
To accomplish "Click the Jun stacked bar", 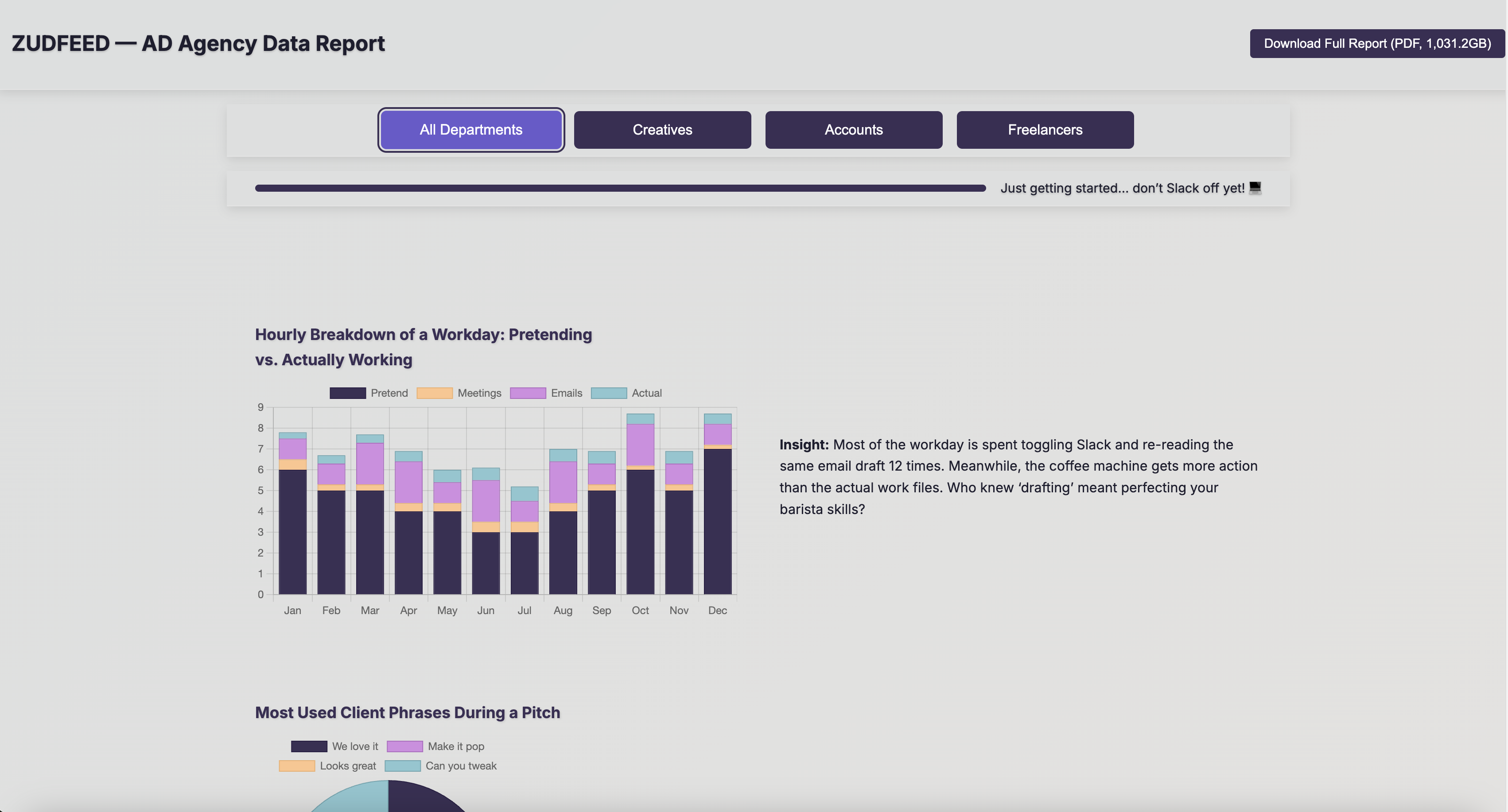I will tap(485, 531).
